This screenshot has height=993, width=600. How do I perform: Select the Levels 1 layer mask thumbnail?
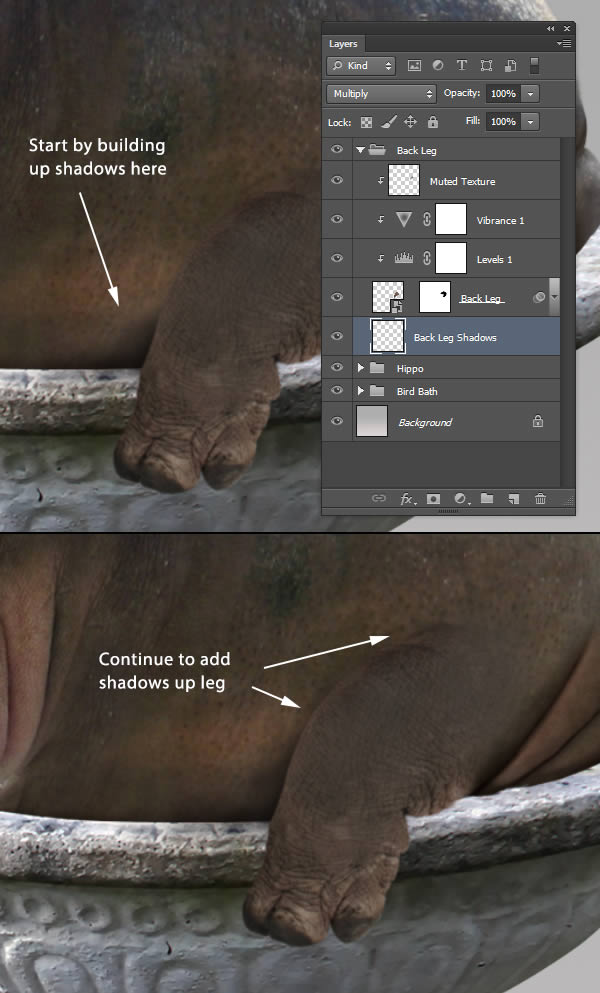[451, 258]
